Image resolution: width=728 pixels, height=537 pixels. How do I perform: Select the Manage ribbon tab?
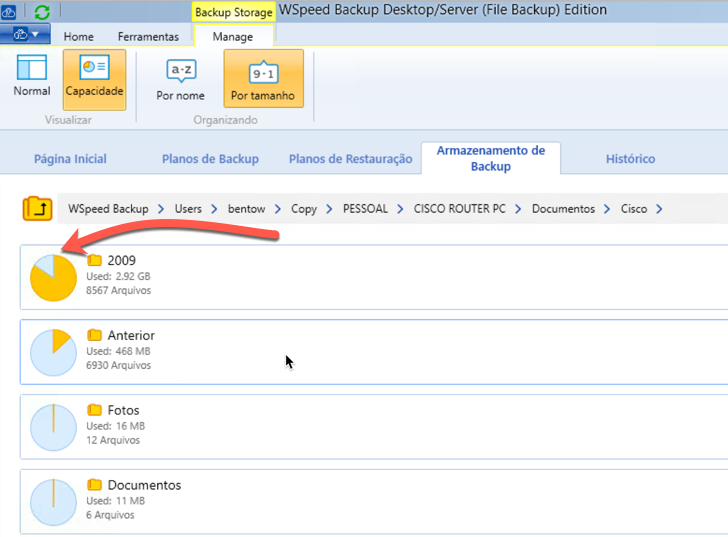(233, 37)
